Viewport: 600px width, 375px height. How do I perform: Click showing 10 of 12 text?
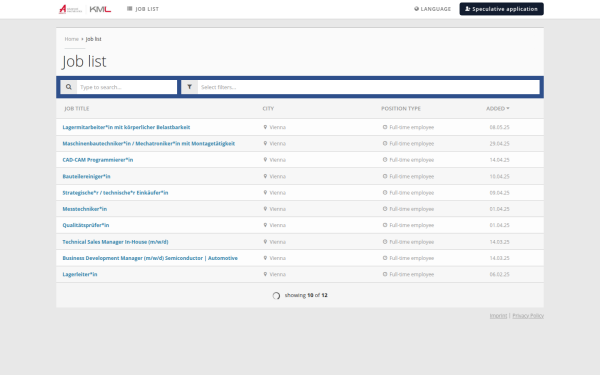coord(306,295)
